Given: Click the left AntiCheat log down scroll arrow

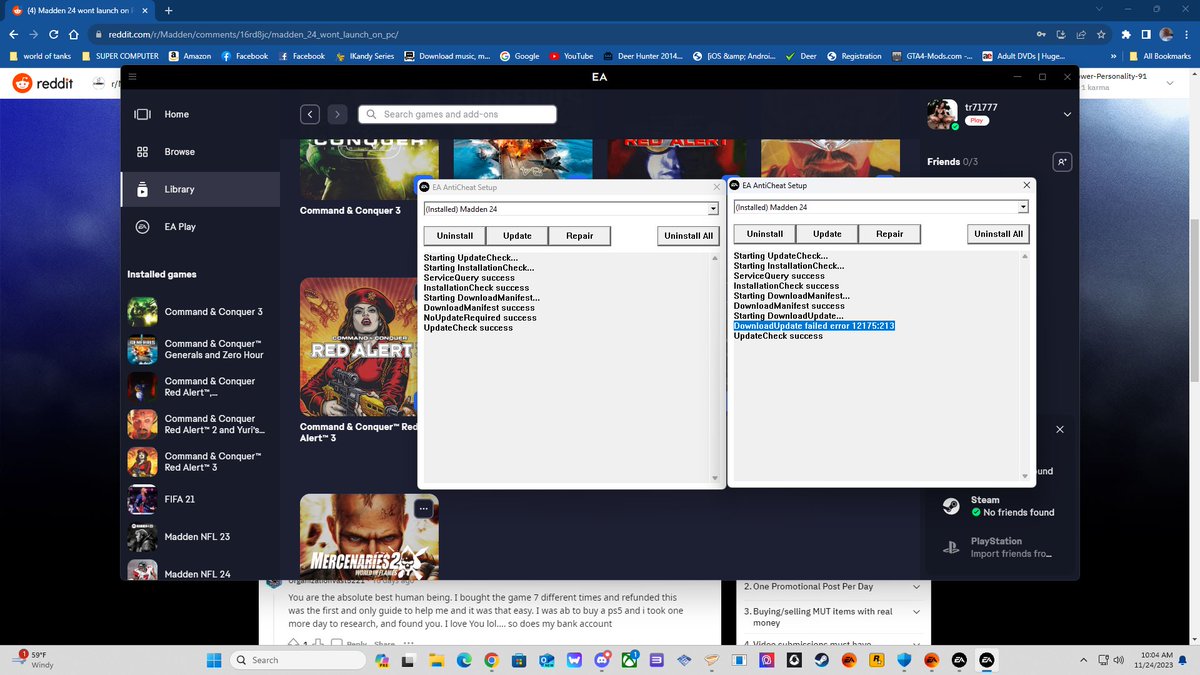Looking at the screenshot, I should pos(714,478).
